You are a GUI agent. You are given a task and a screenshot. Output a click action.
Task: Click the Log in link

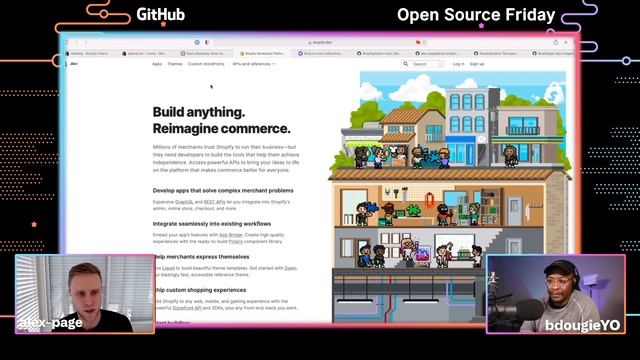458,64
